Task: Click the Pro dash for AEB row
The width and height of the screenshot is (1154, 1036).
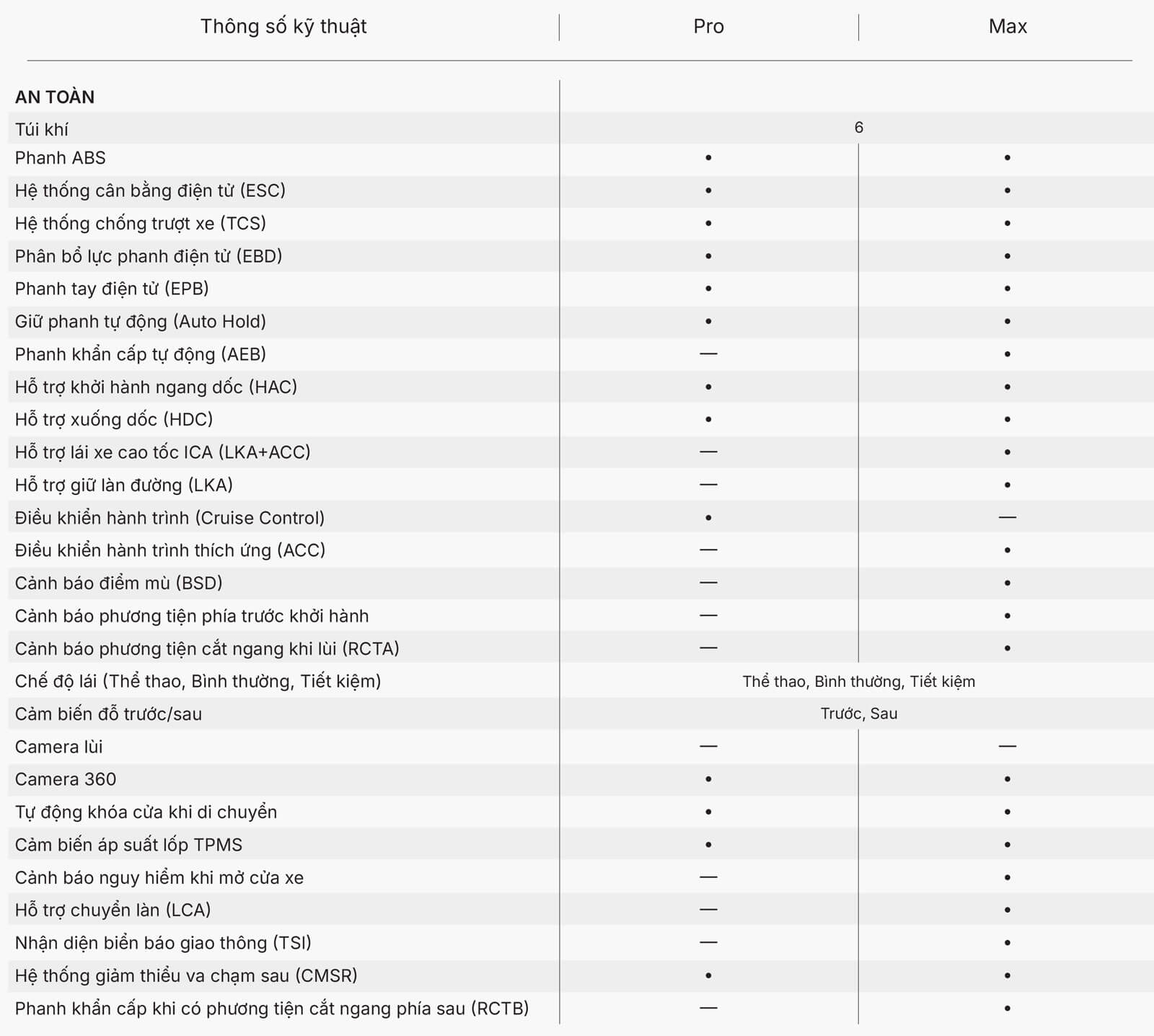Action: coord(708,354)
